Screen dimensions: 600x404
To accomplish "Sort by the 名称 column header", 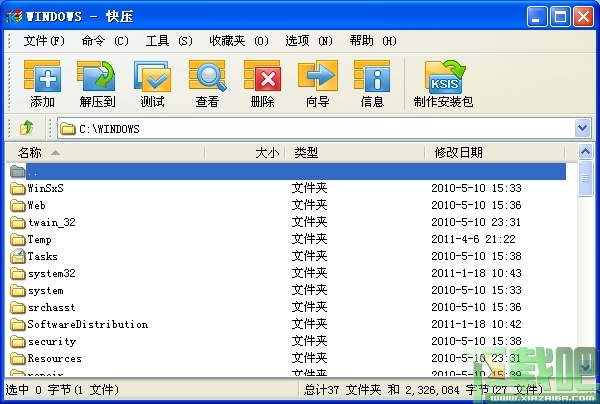I will coord(106,153).
